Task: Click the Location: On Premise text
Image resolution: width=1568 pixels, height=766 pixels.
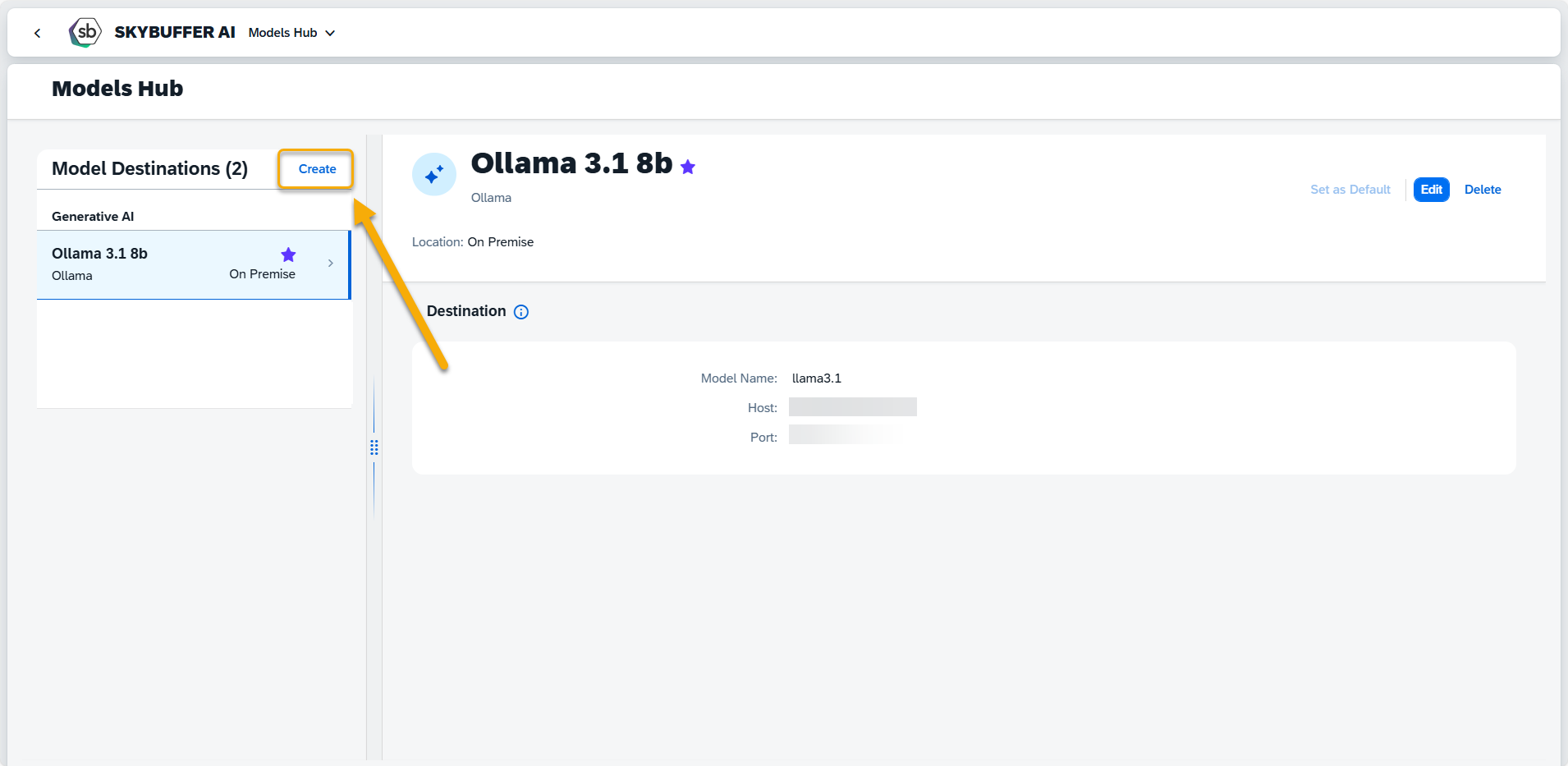Action: tap(473, 242)
